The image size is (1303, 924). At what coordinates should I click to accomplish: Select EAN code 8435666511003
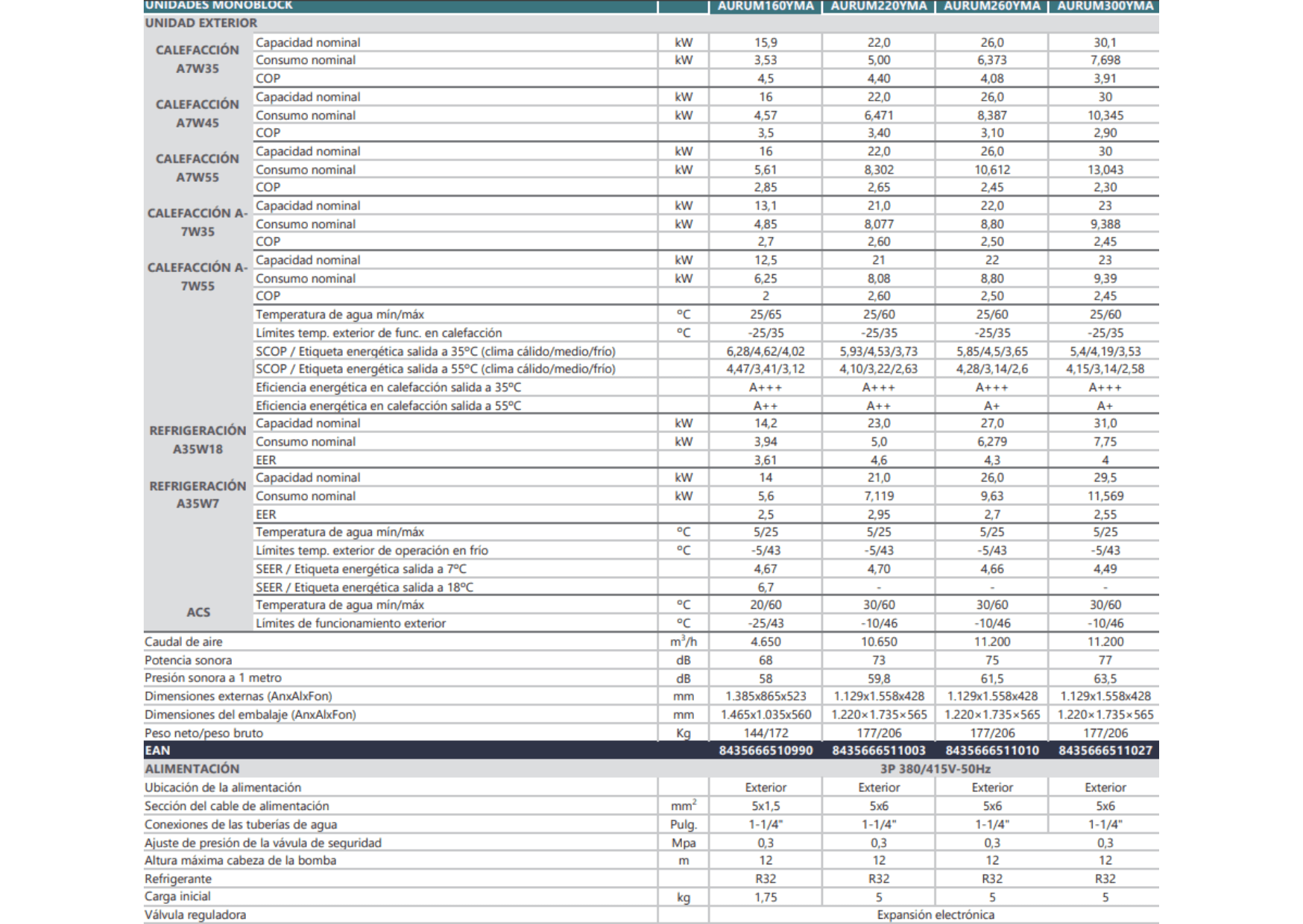[879, 751]
